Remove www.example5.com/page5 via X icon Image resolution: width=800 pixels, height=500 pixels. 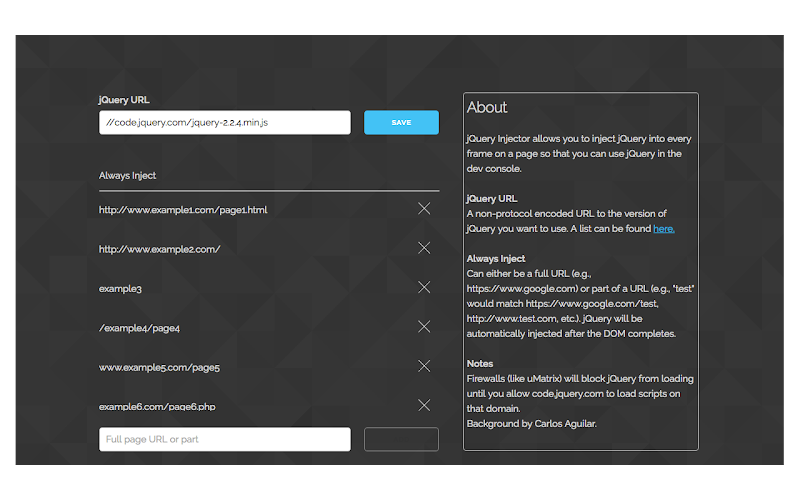[424, 366]
